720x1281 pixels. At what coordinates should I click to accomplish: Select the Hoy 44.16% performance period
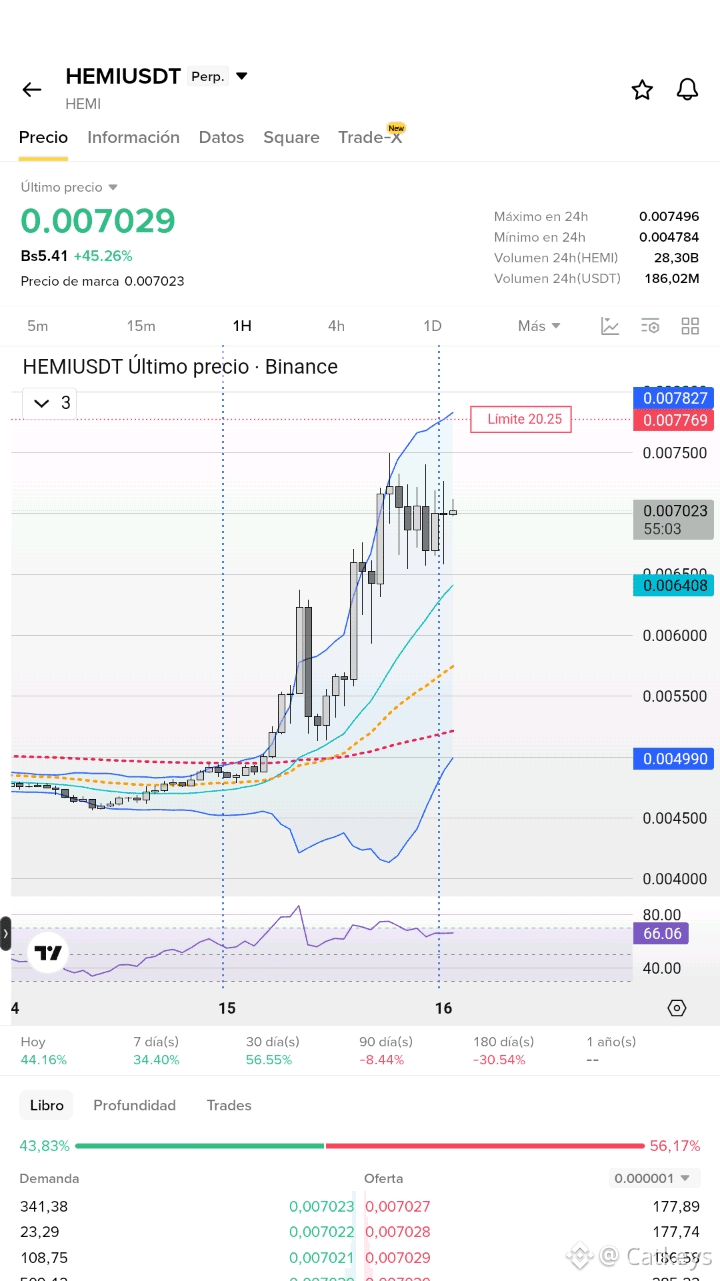[43, 1050]
